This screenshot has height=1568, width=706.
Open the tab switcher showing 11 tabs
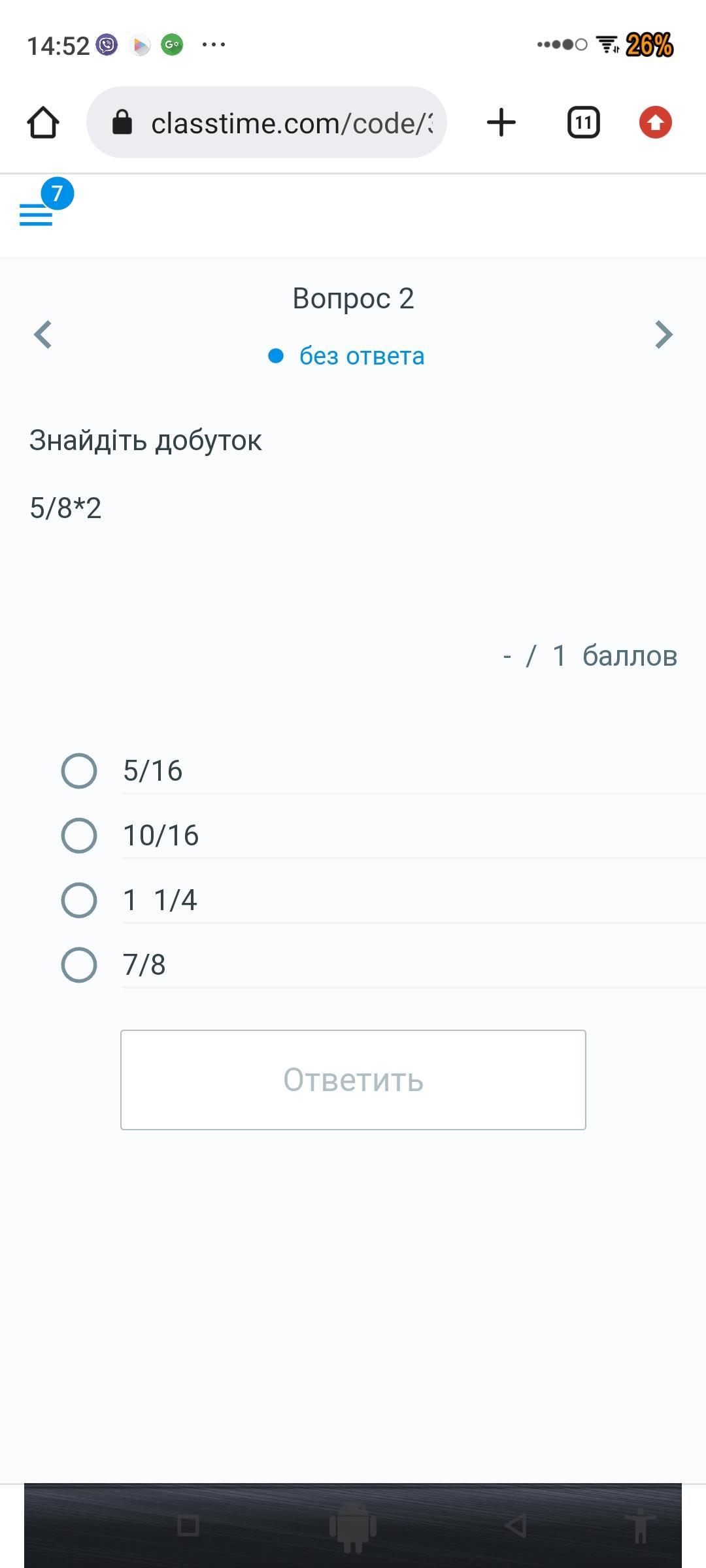pos(583,122)
